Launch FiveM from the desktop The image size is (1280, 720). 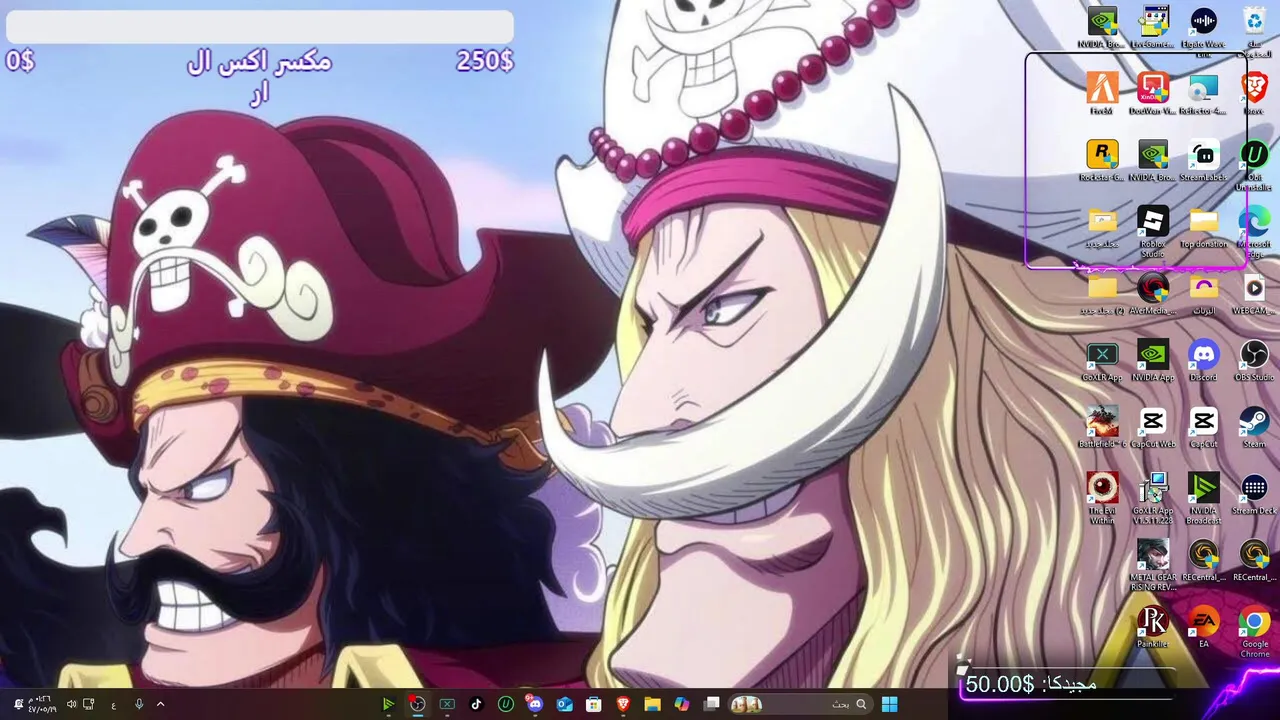(1102, 93)
